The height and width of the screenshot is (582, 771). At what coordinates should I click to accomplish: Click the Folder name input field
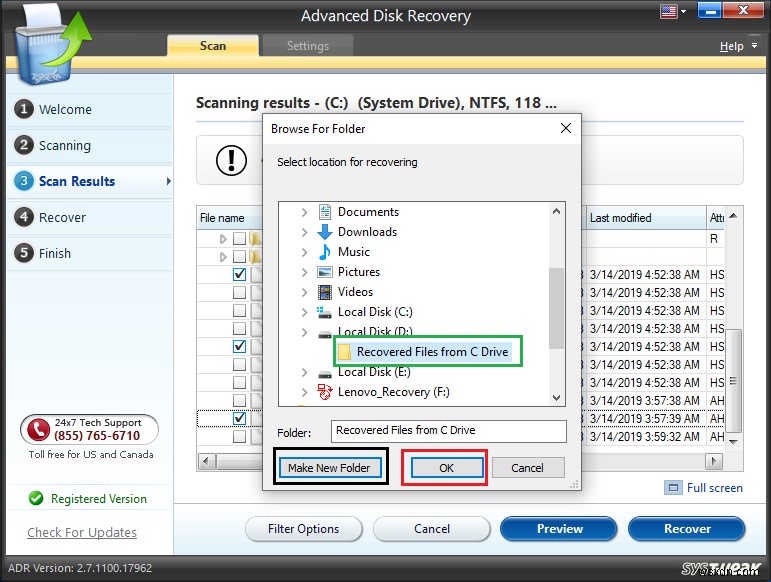coord(448,431)
